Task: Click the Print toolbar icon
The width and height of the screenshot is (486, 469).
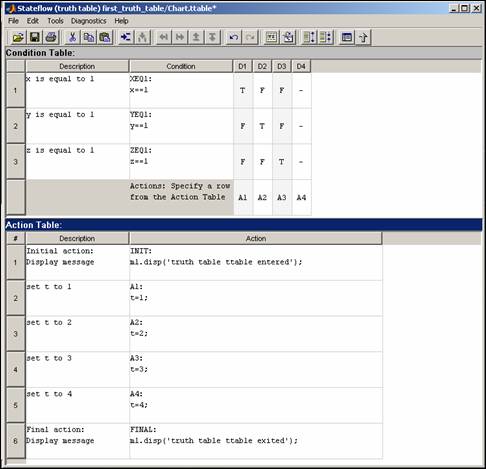Action: click(51, 37)
